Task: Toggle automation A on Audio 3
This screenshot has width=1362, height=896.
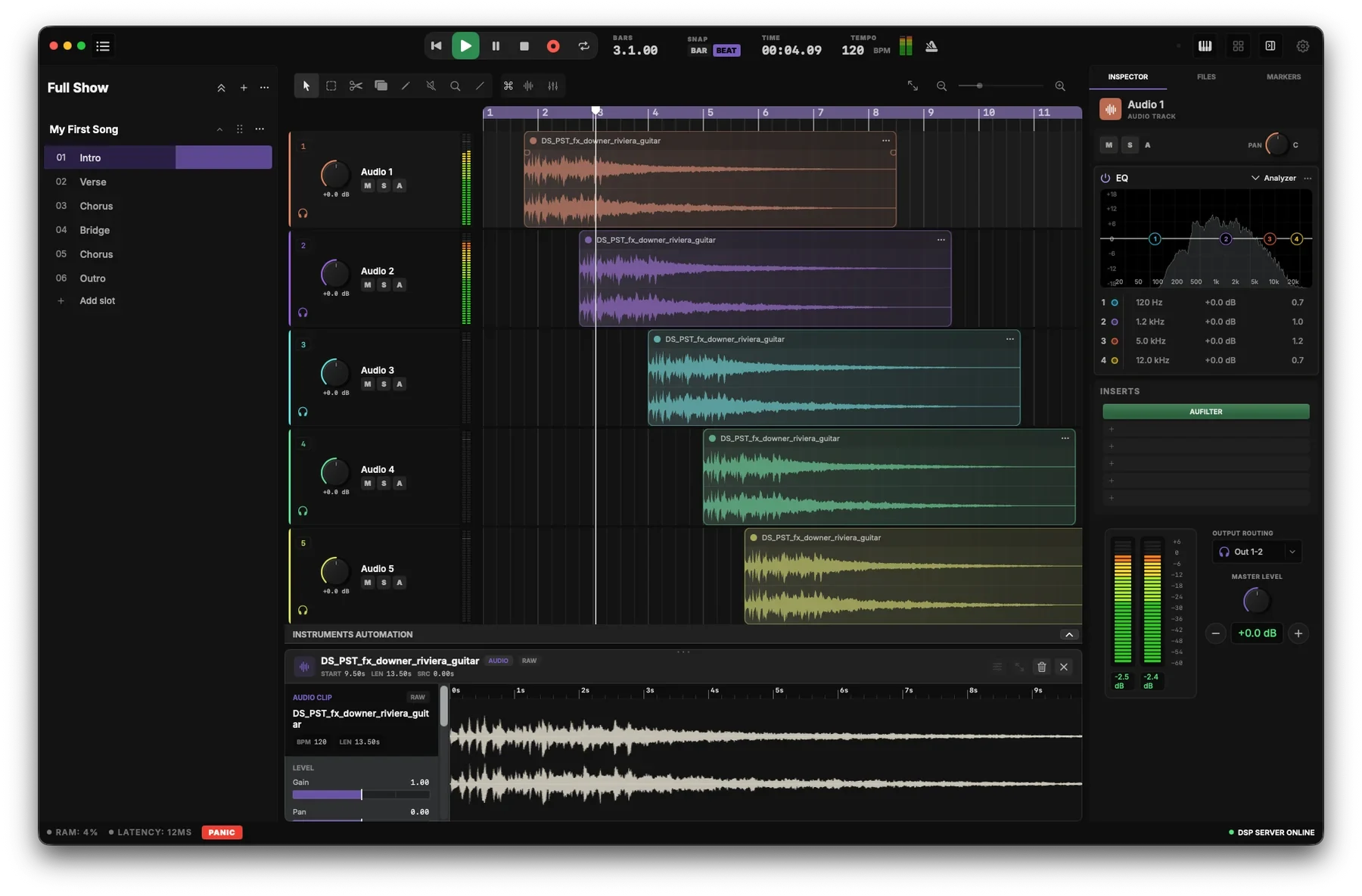Action: click(400, 384)
